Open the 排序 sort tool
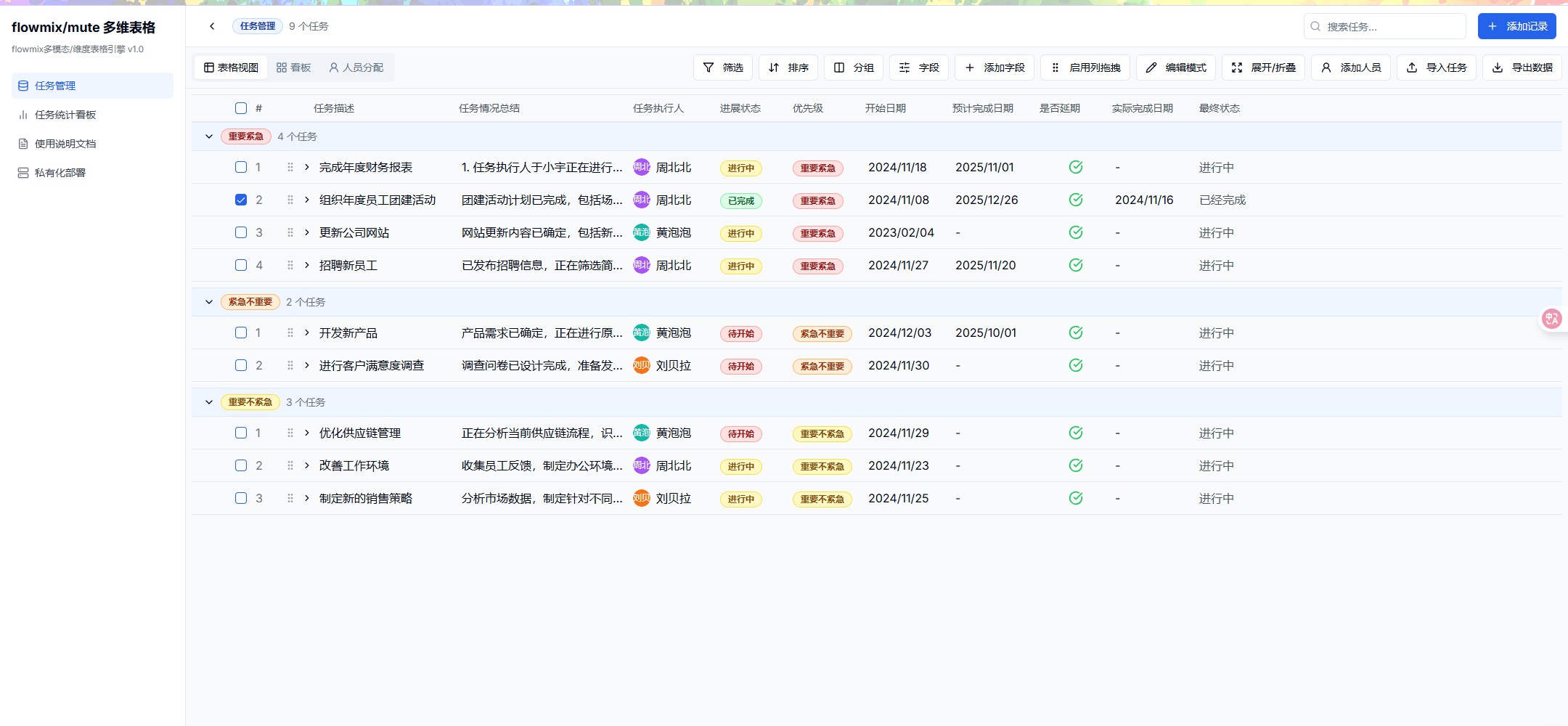The width and height of the screenshot is (1568, 726). click(x=788, y=68)
